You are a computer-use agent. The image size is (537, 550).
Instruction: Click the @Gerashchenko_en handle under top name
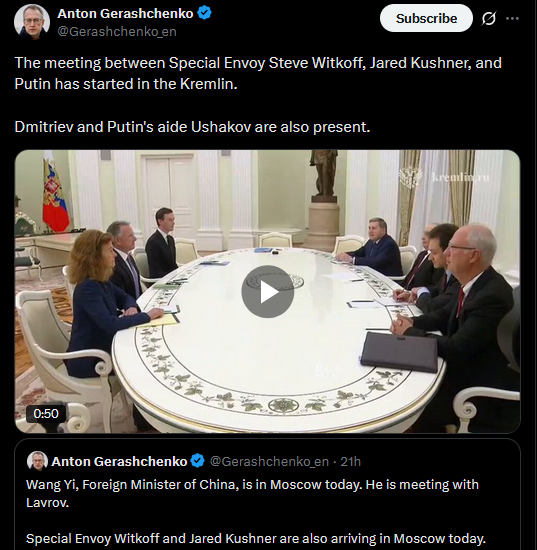[x=117, y=32]
